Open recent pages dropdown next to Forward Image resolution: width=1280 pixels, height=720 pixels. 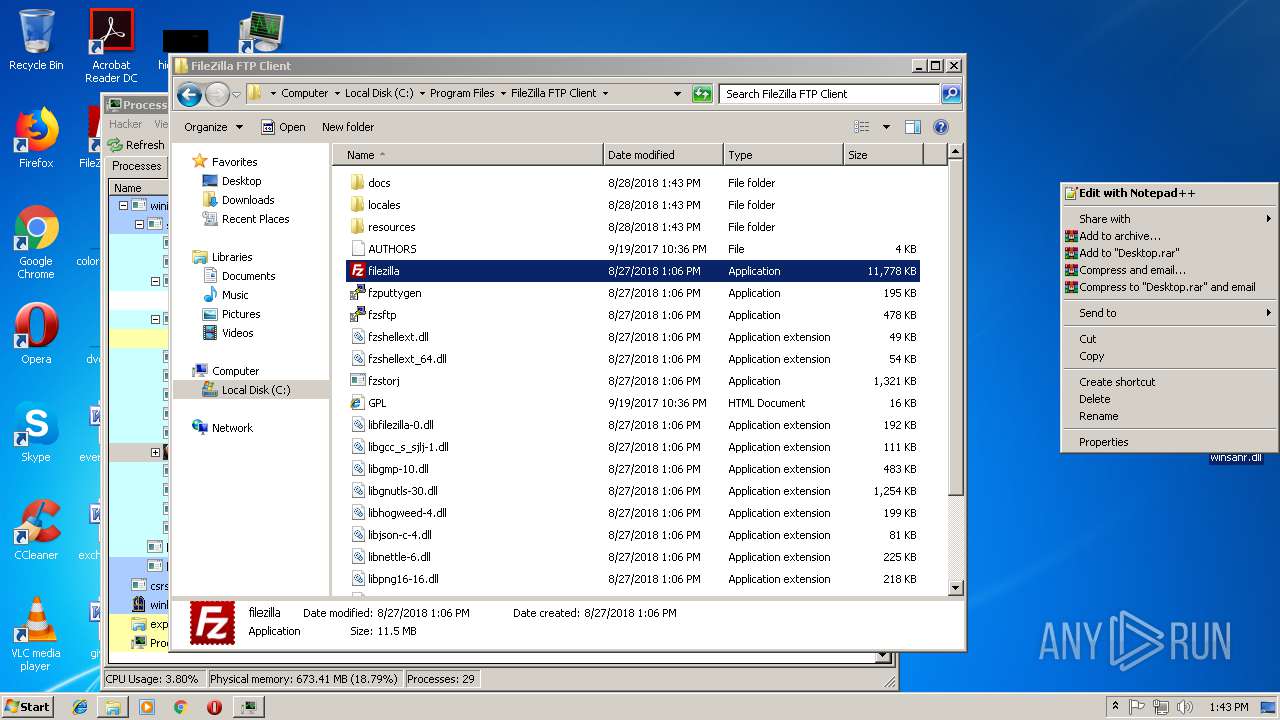coord(237,94)
